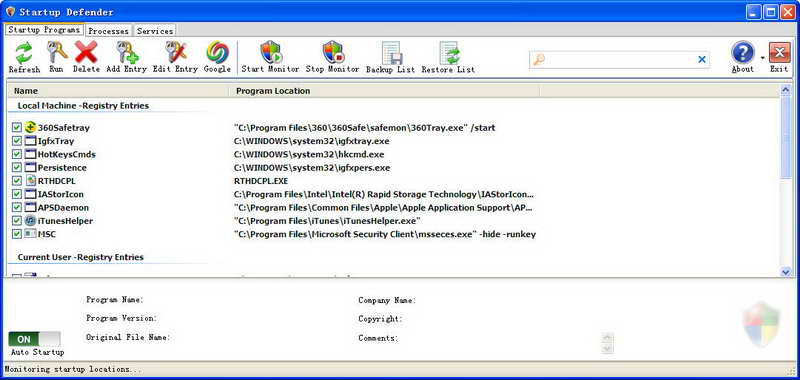Switch to the Services tab
The width and height of the screenshot is (800, 380).
point(155,31)
